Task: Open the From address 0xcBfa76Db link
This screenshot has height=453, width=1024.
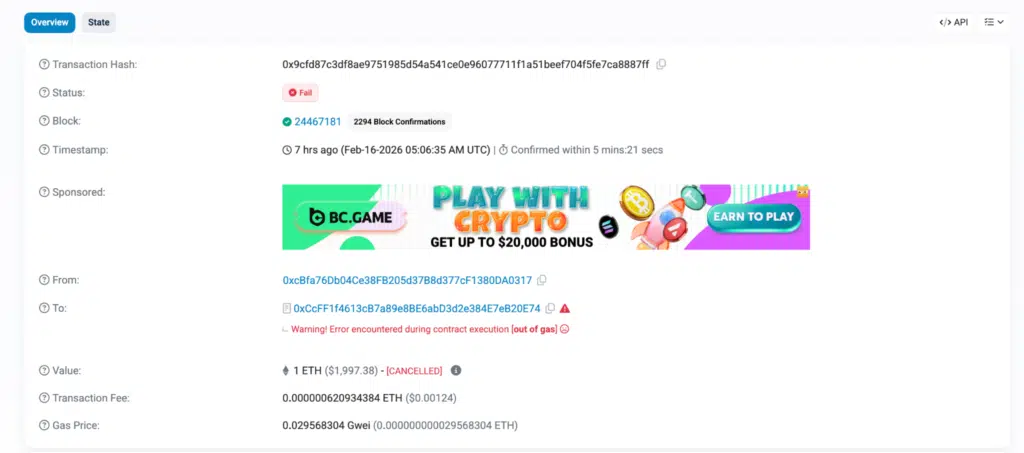Action: pyautogui.click(x=408, y=280)
